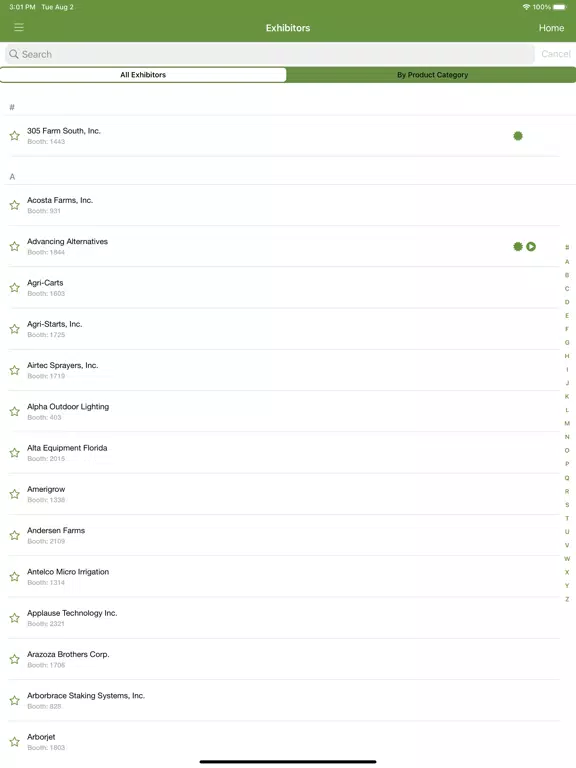Favorite Acosta Farms with the star
Screen dimensions: 576x768
tap(15, 205)
